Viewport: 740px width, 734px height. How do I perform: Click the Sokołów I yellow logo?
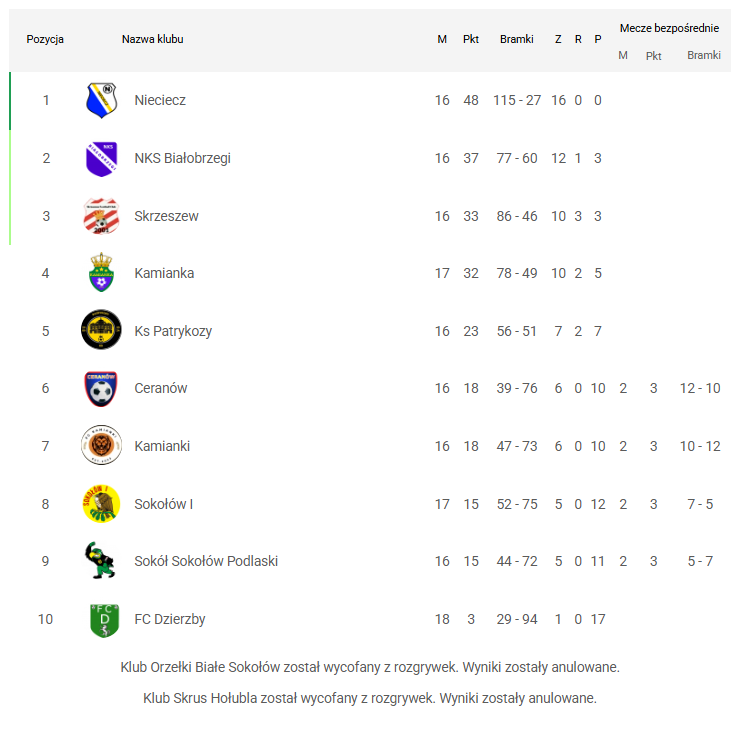click(x=101, y=504)
